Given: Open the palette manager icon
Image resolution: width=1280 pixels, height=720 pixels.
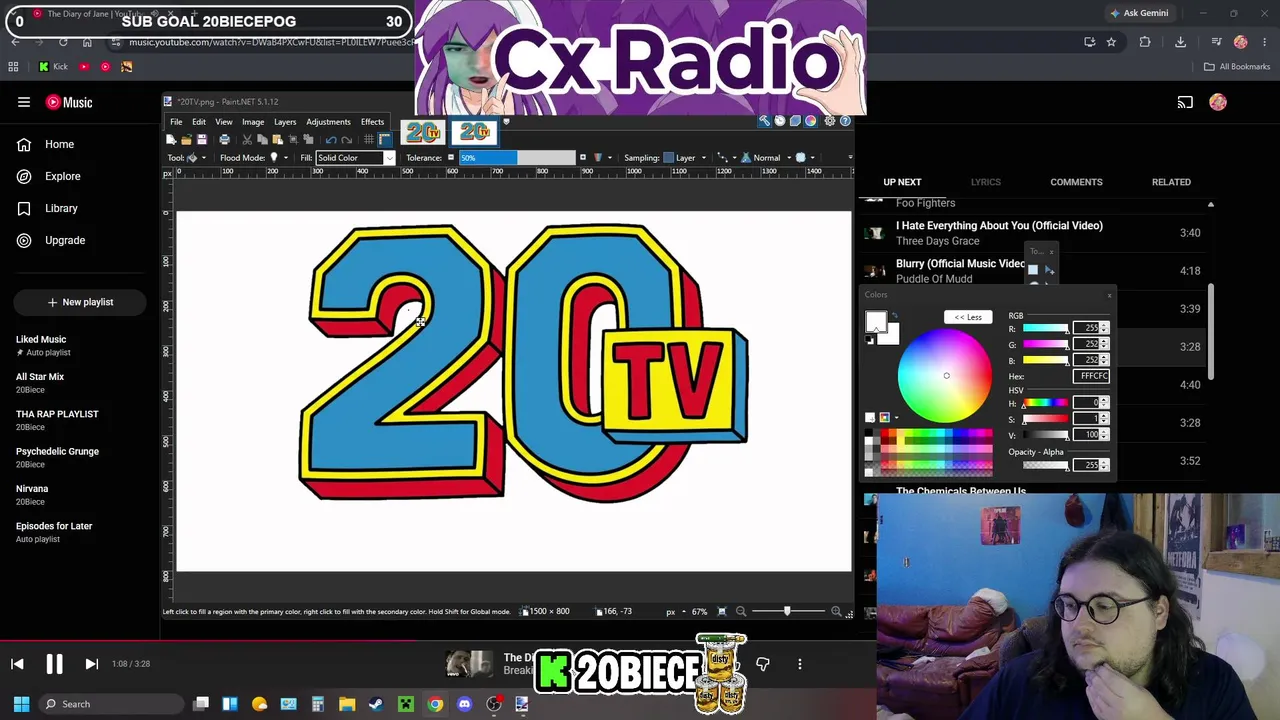Looking at the screenshot, I should click(884, 417).
